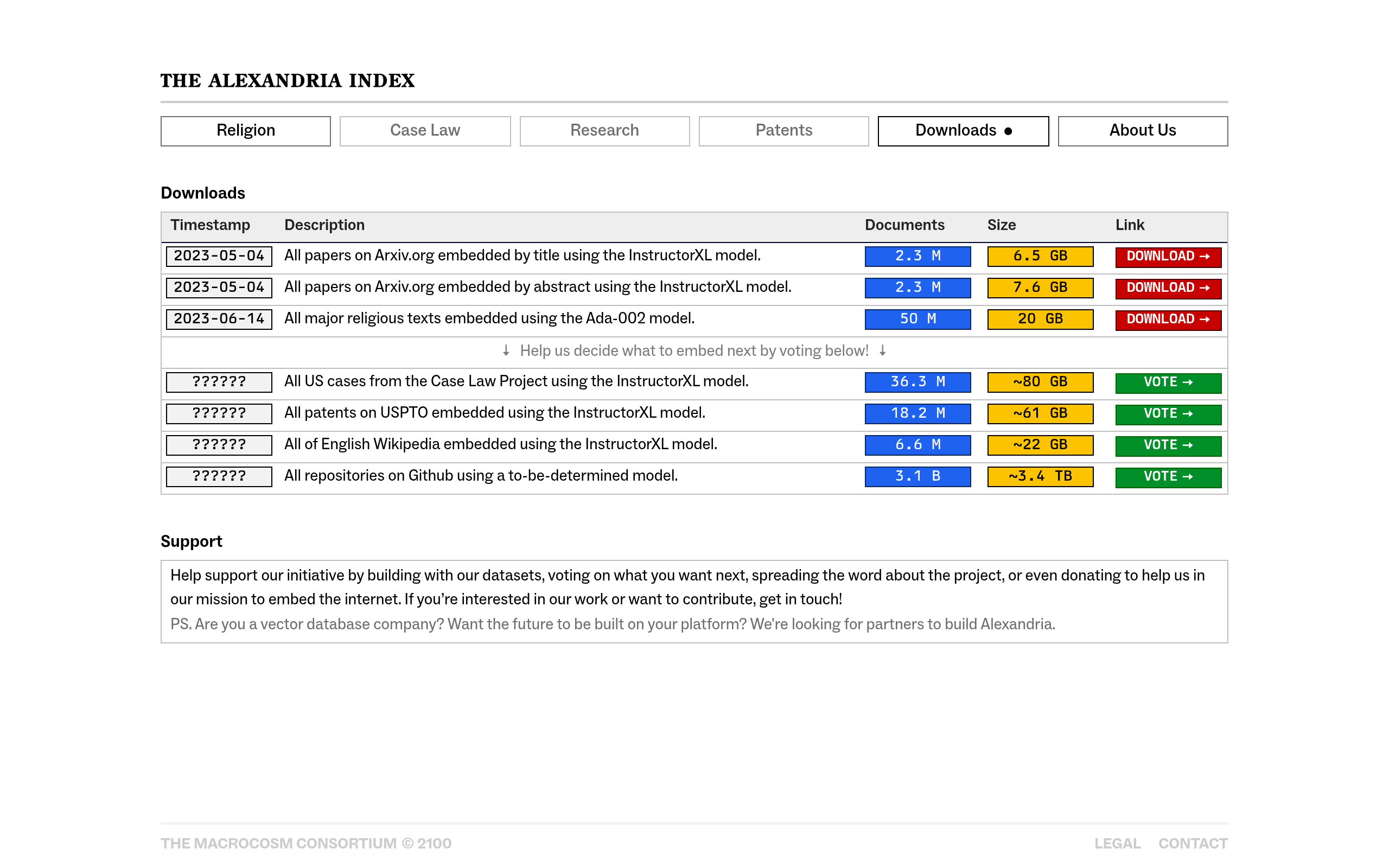Viewport: 1389px width, 868px height.
Task: Download the Arxiv title embeddings dataset
Action: click(x=1168, y=257)
